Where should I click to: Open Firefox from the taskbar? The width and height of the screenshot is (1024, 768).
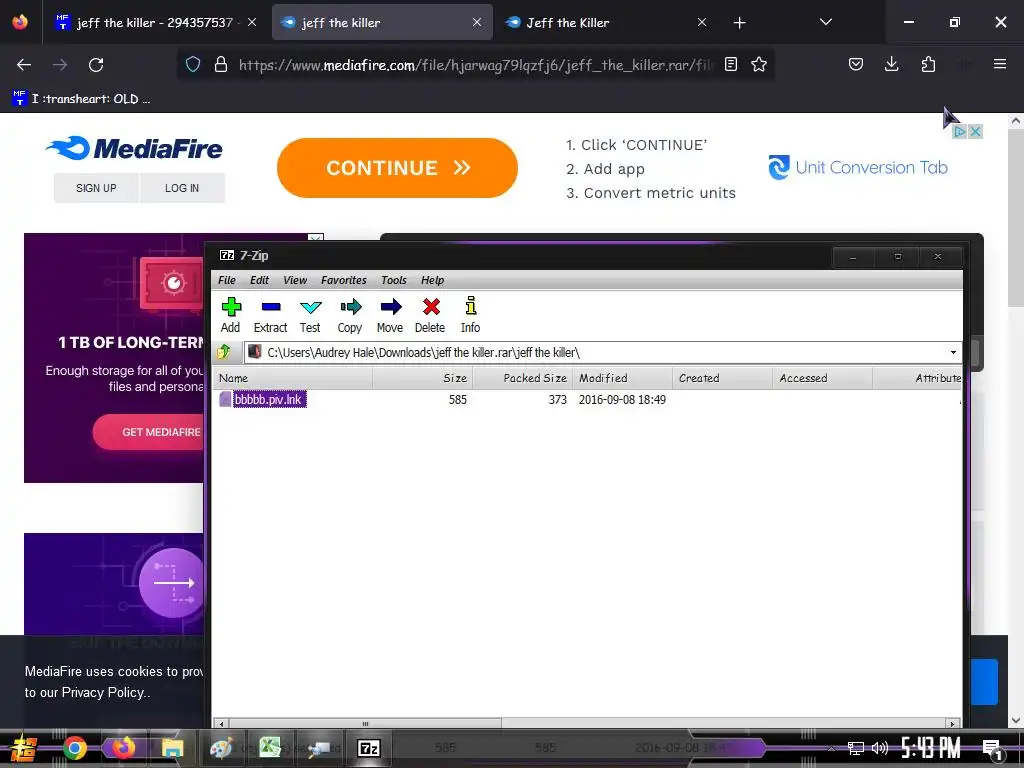point(124,748)
